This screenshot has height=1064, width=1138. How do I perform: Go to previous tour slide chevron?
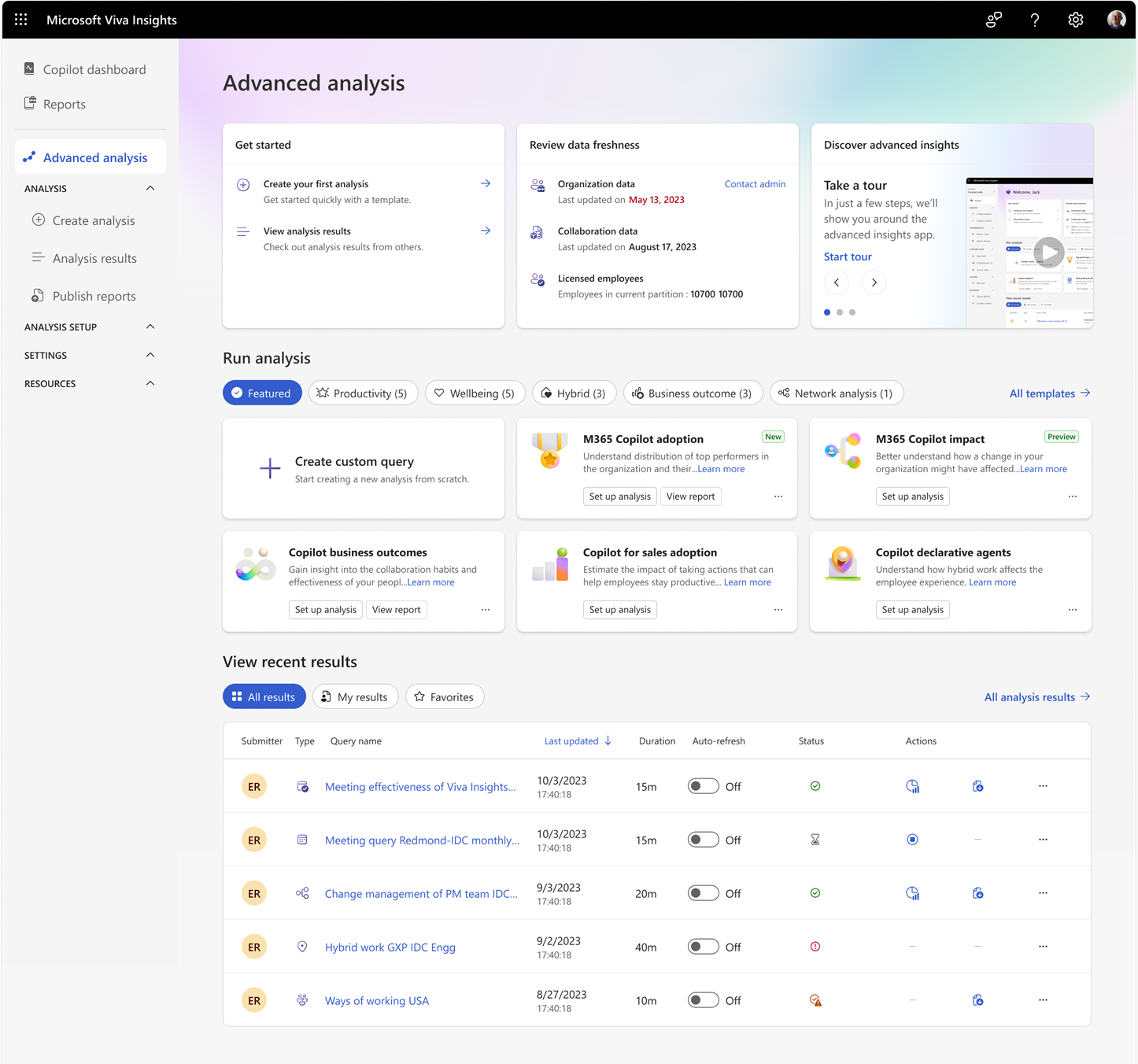click(837, 283)
